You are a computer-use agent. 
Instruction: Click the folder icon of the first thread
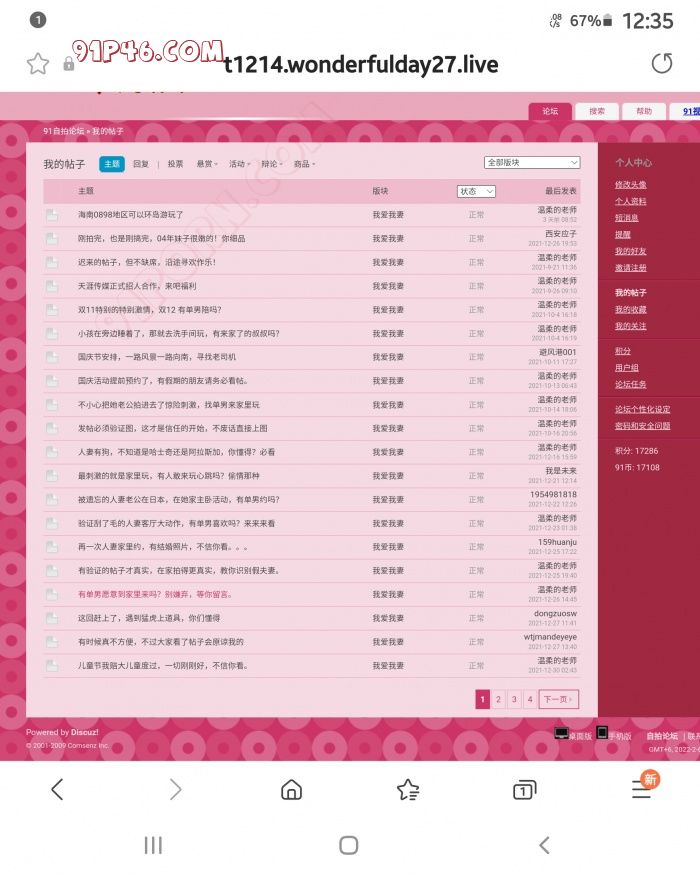[x=52, y=214]
